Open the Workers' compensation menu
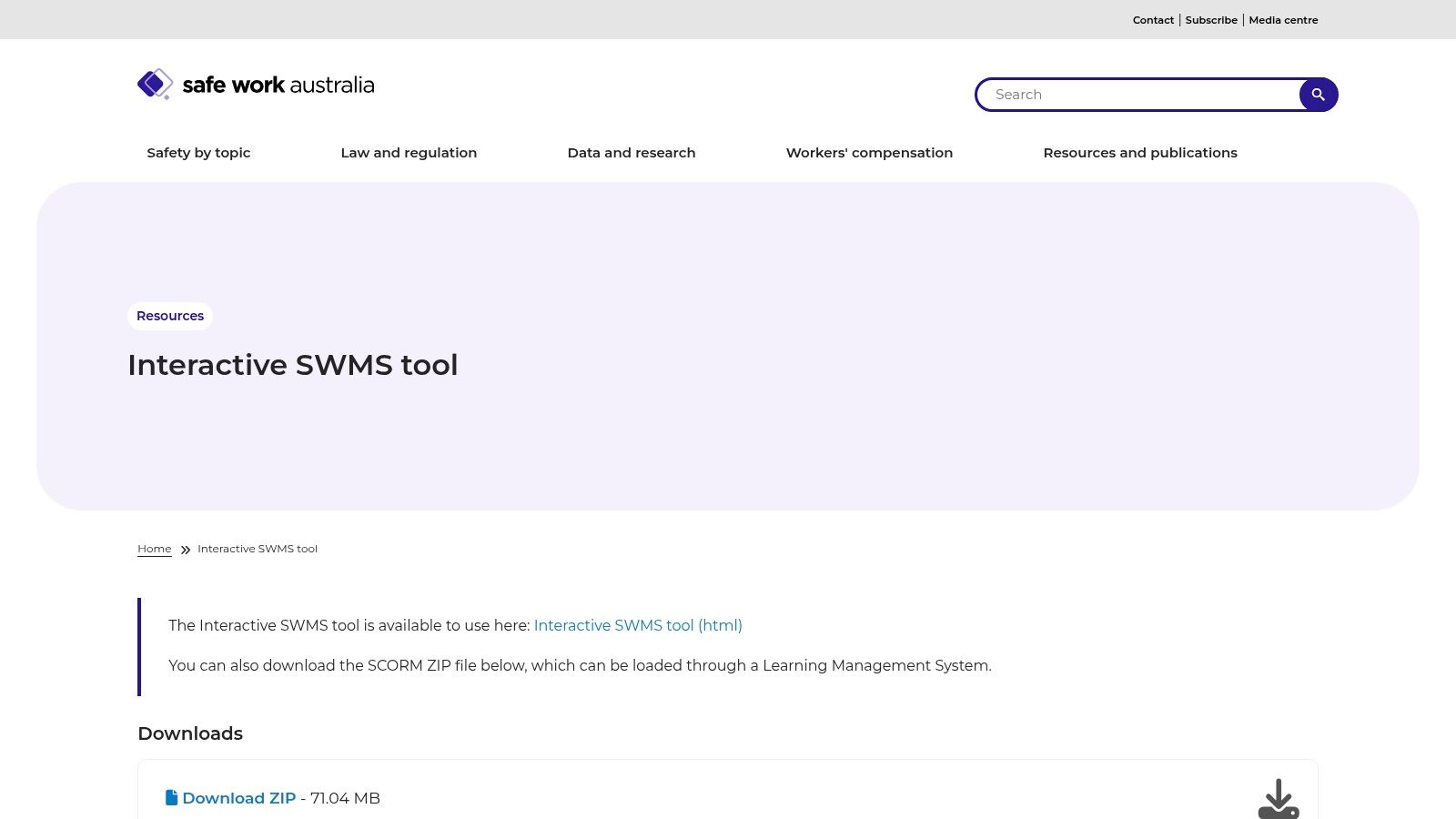This screenshot has height=819, width=1456. (x=869, y=153)
